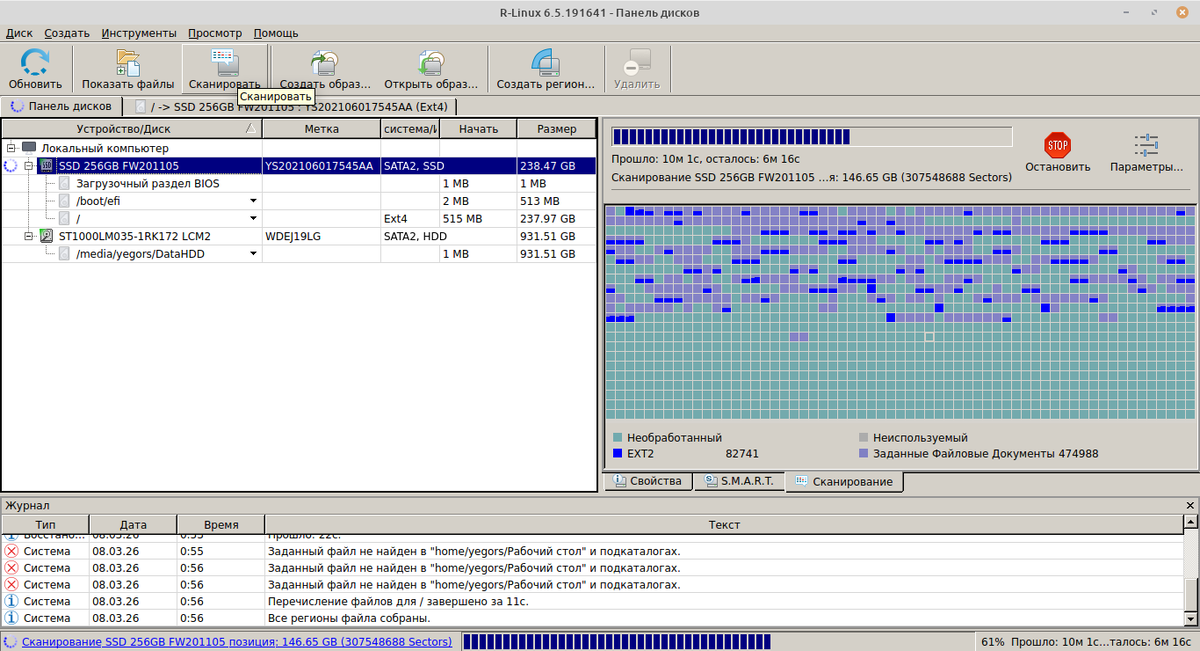
Task: Click the Размер column header
Action: [556, 129]
